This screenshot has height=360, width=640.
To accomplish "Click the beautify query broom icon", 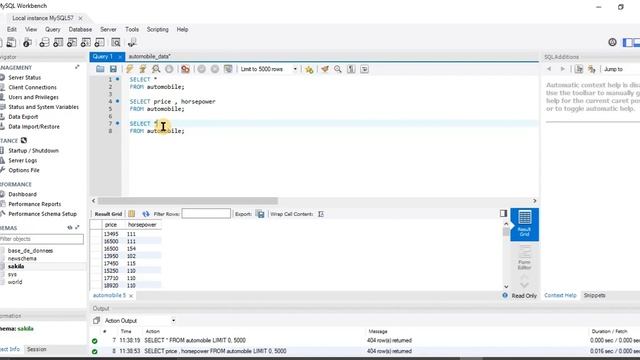I will coord(325,69).
